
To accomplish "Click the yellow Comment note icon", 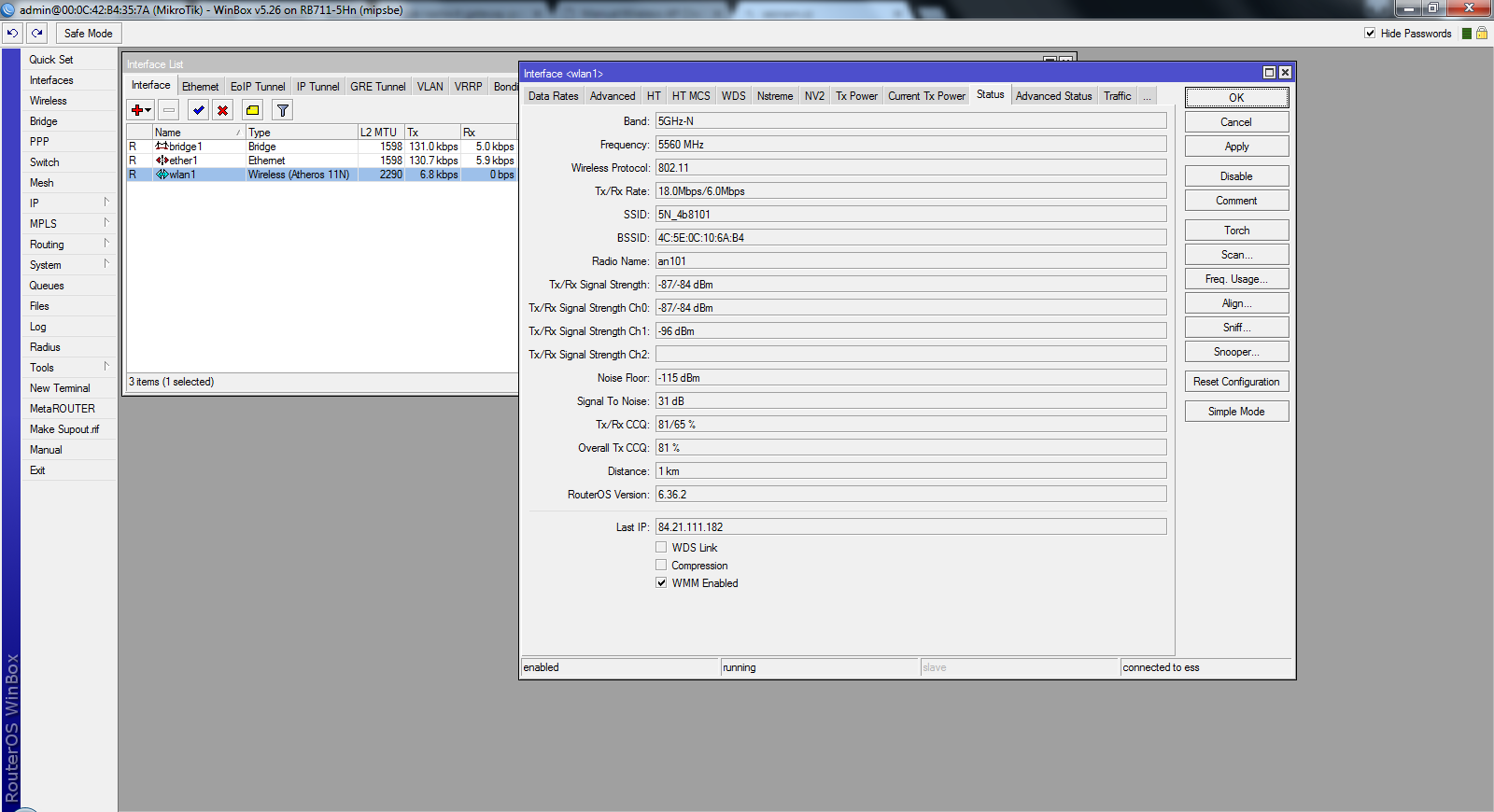I will 253,110.
